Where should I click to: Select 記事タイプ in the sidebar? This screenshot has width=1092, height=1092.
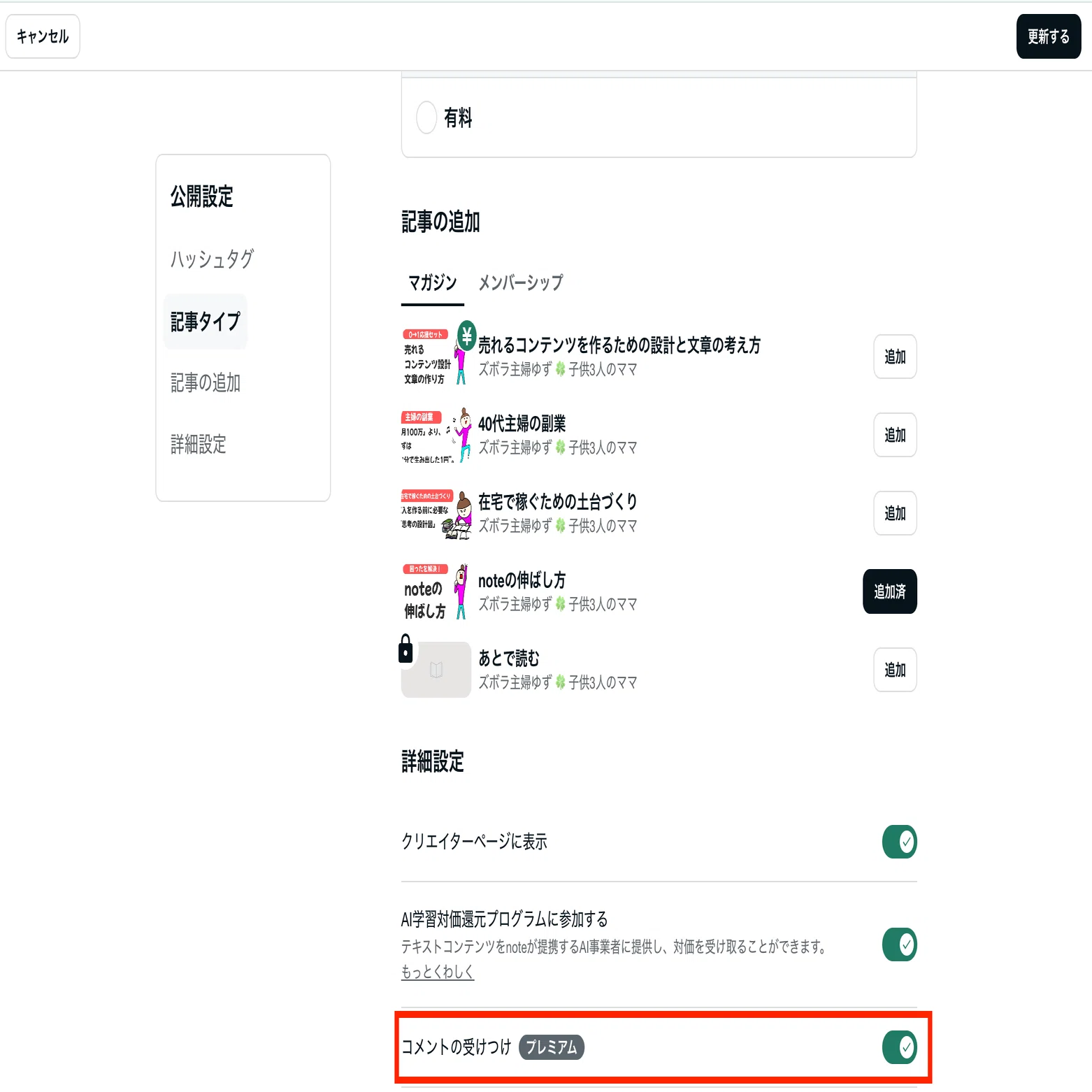tap(206, 322)
